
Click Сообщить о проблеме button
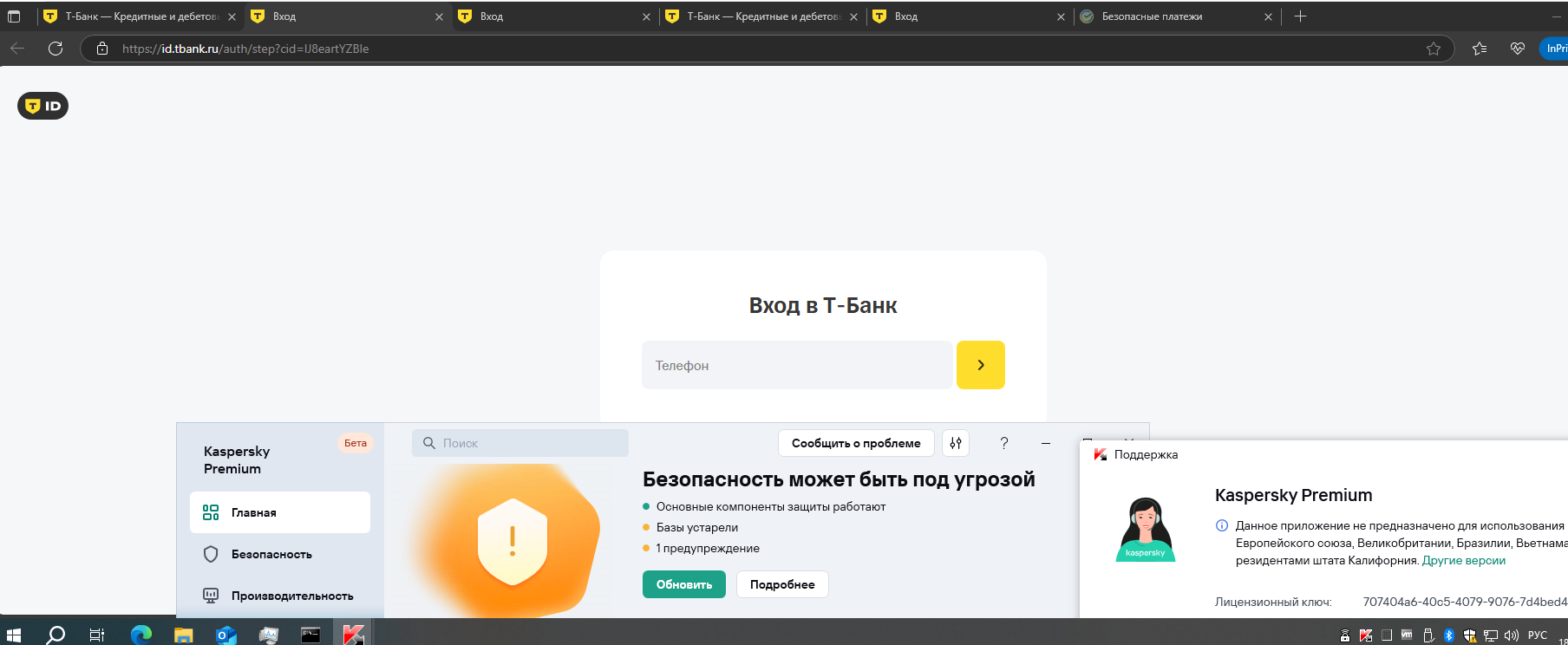(856, 443)
